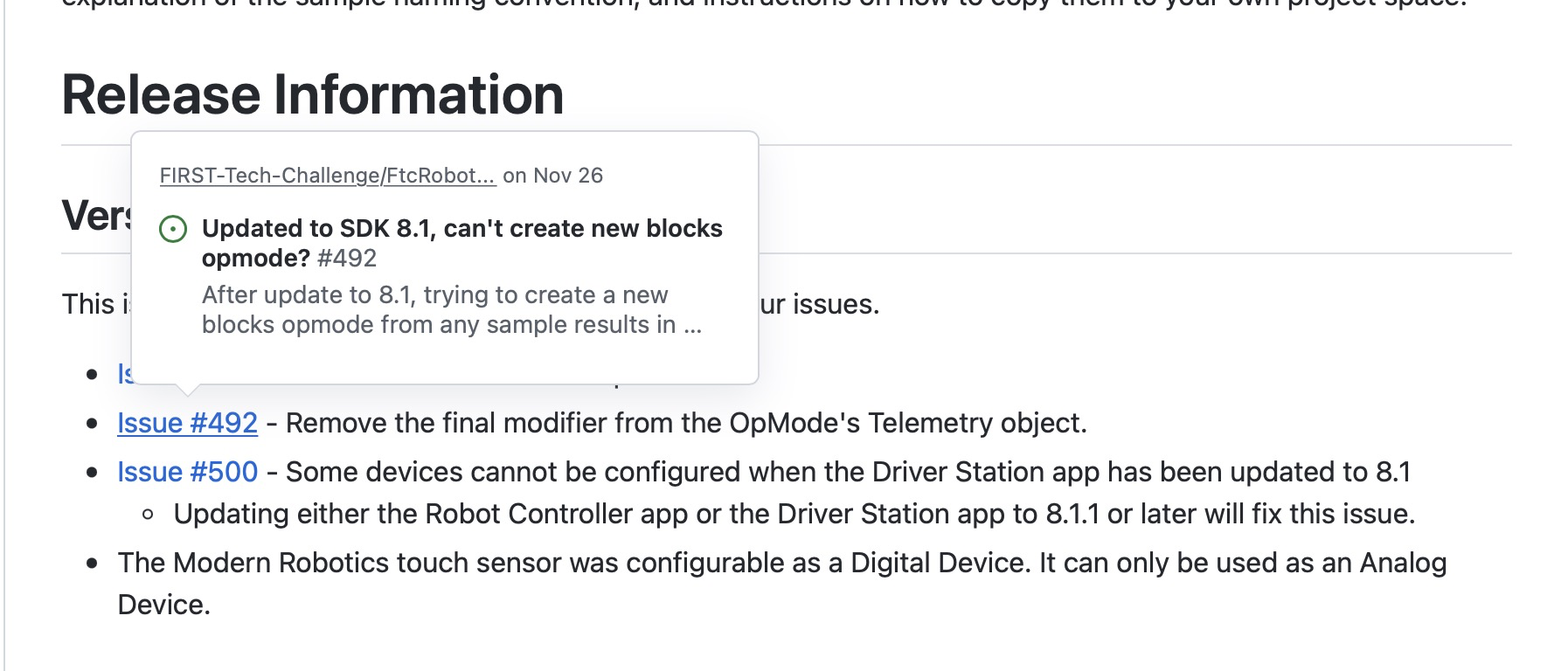Select the truncated issue description text in the hover card

pos(454,308)
